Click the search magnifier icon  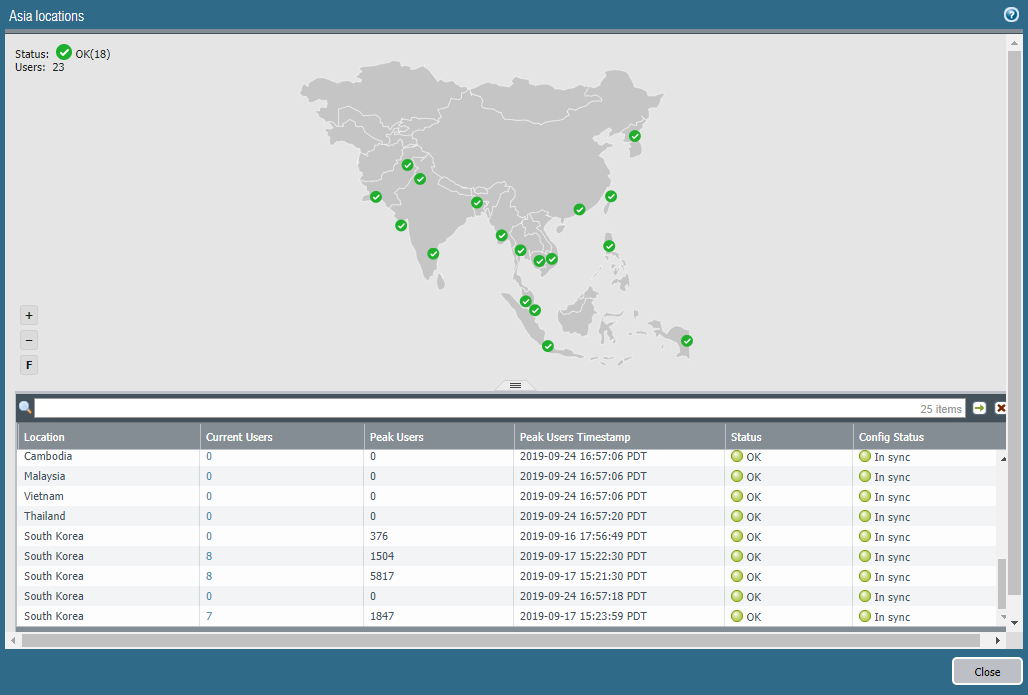(x=25, y=408)
